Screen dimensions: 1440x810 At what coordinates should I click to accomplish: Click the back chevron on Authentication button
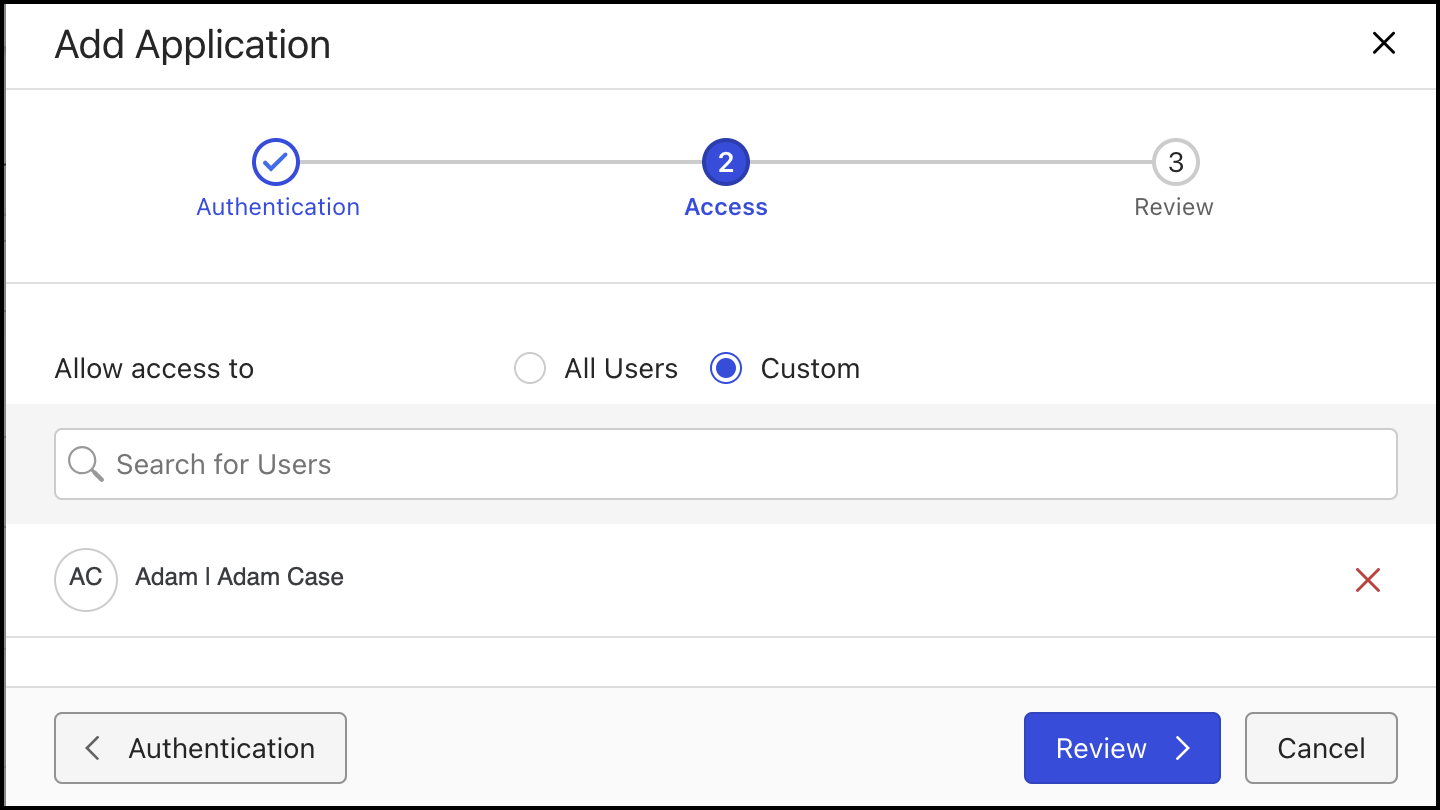[x=92, y=747]
